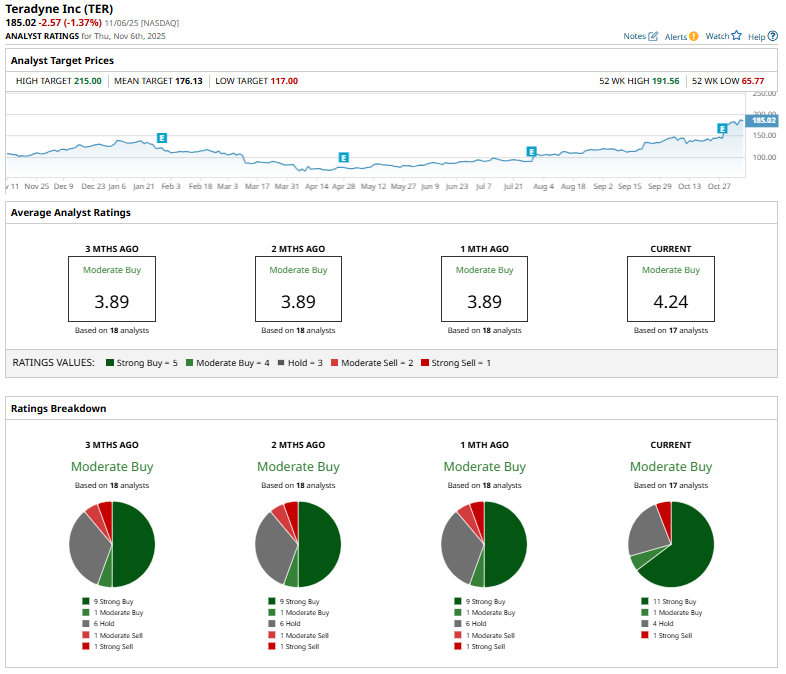Click '1 Moderate Sell' in 3 MTHS AGO legend
786x674 pixels.
pos(118,635)
